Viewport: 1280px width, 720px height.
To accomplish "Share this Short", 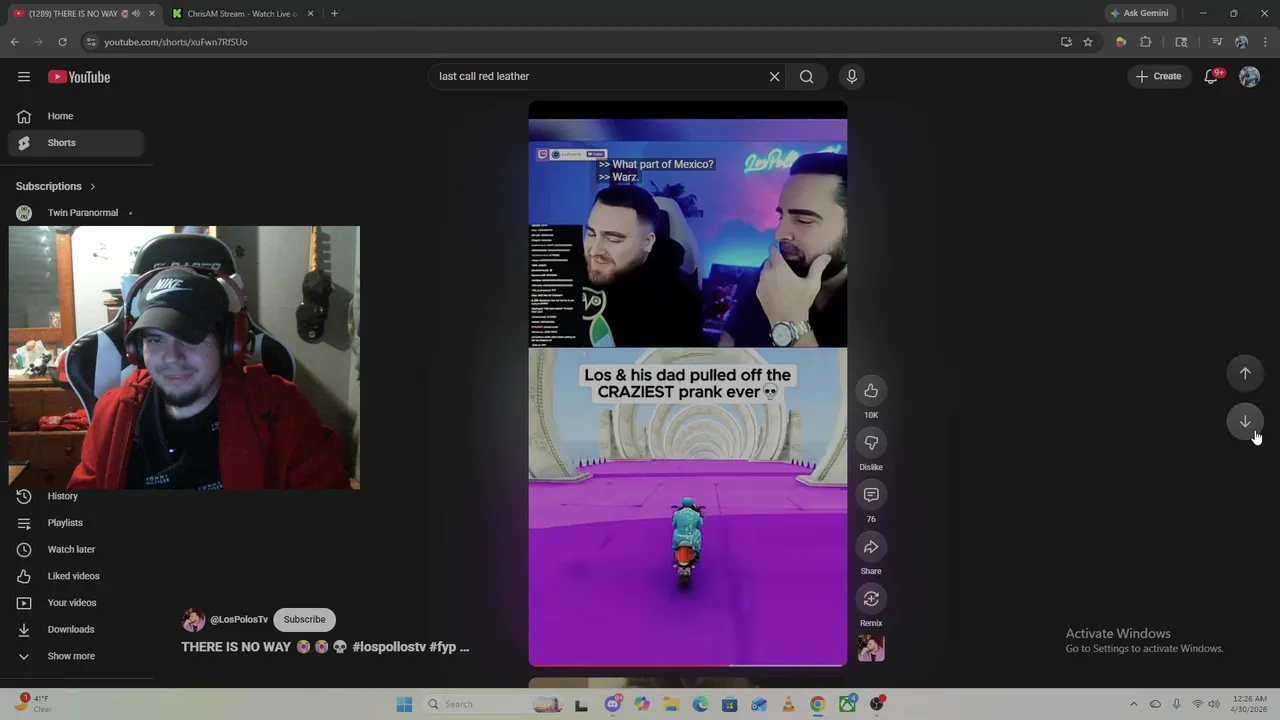I will click(871, 547).
